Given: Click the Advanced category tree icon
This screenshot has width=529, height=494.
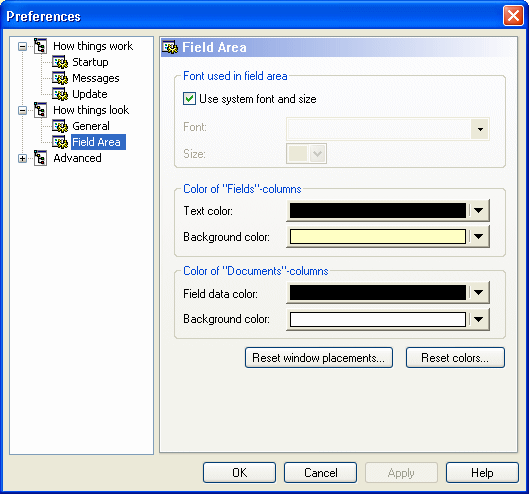Looking at the screenshot, I should (40, 158).
